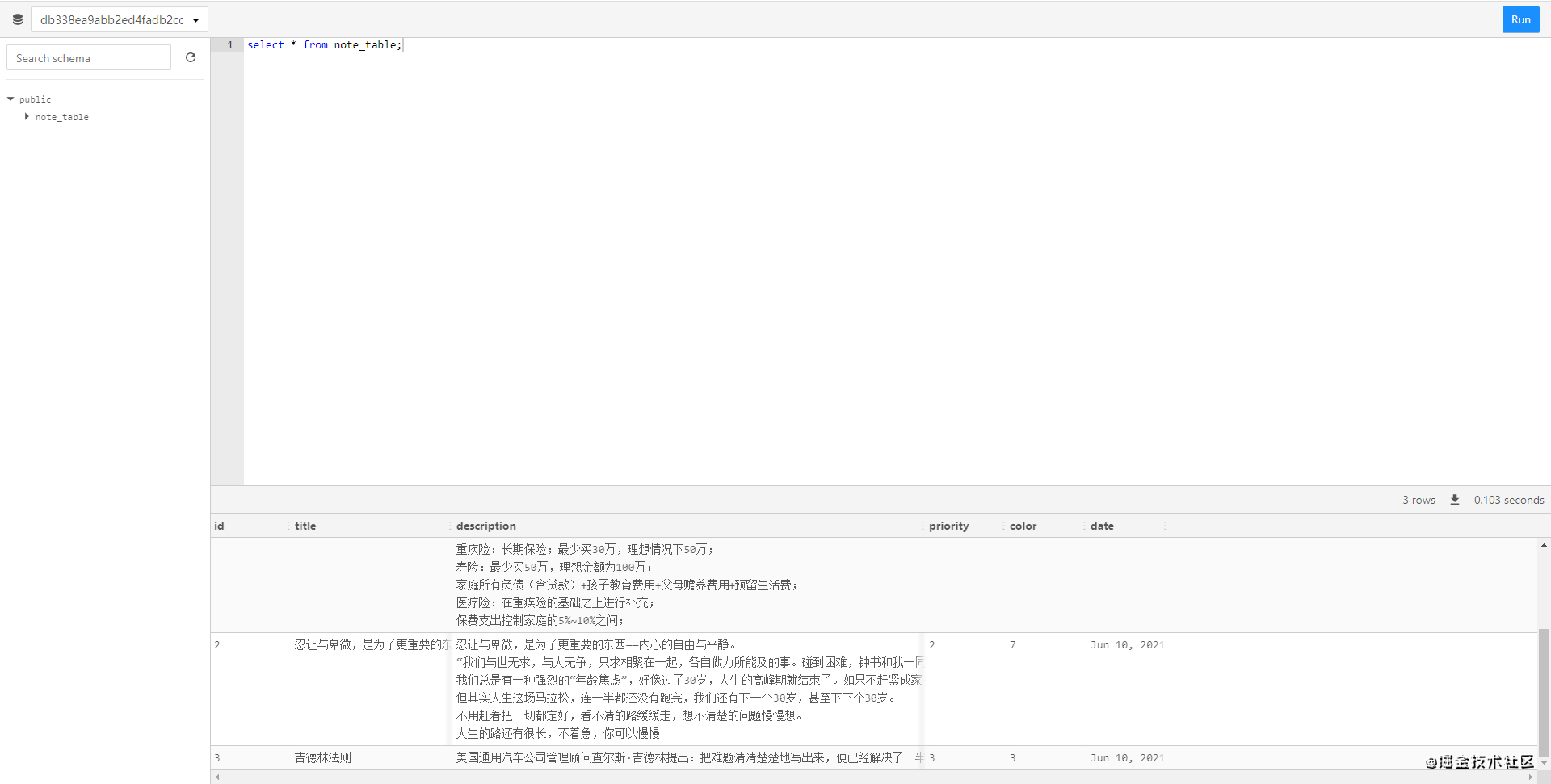Expand the note_table tree node
Screen dimensions: 1551x784
[x=27, y=116]
